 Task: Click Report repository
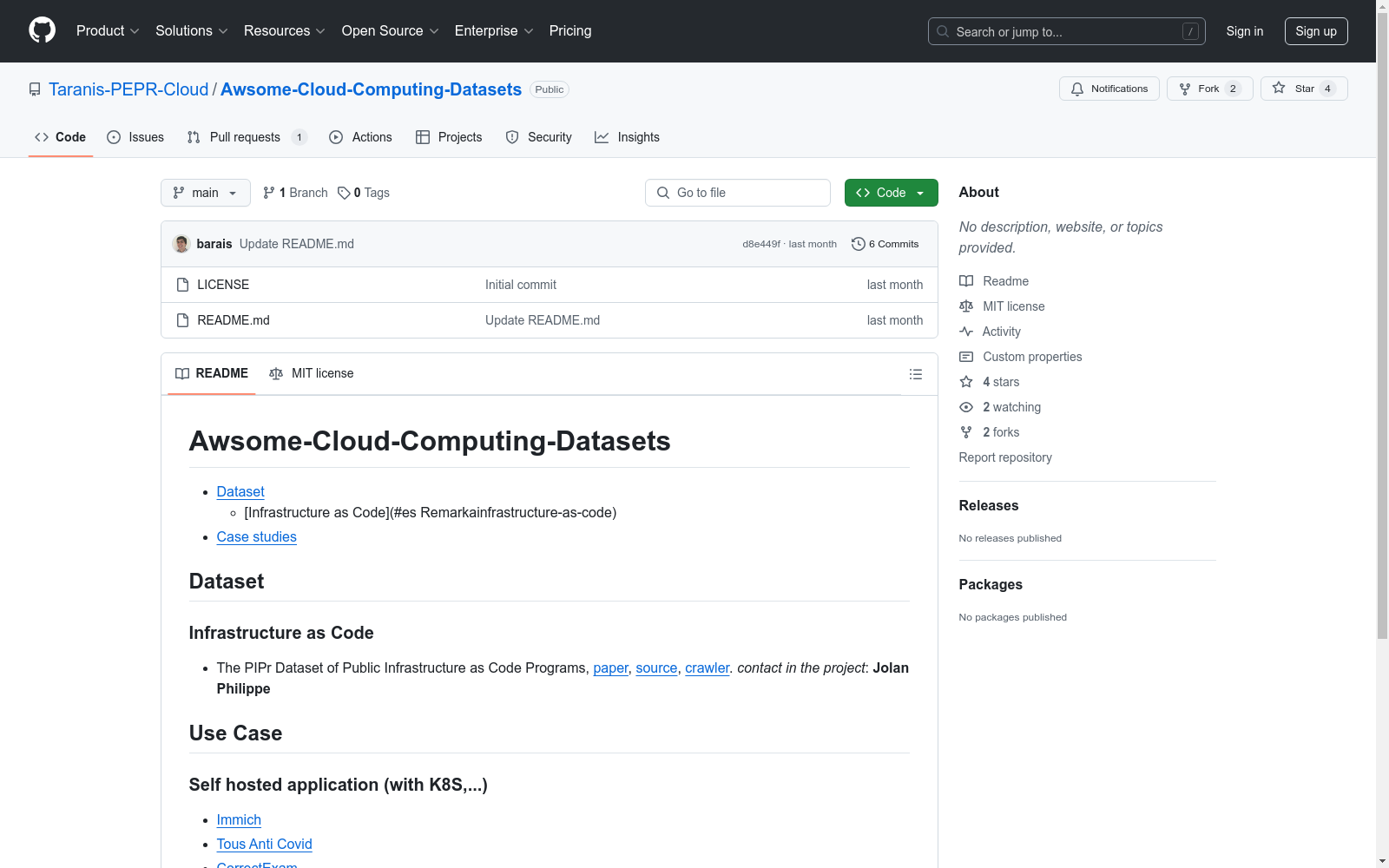click(1005, 457)
